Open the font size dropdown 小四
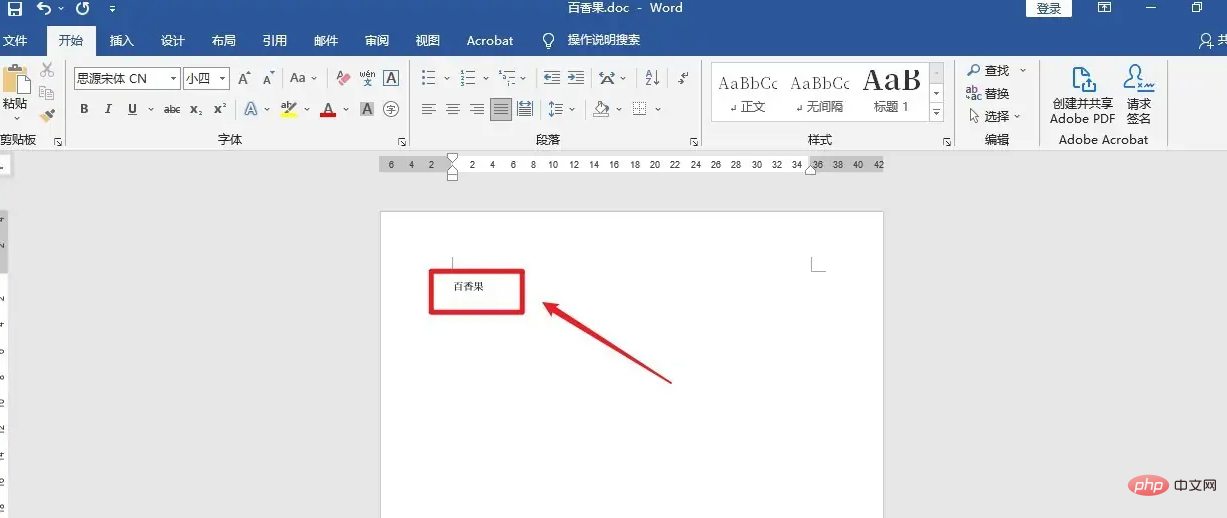Viewport: 1227px width, 518px height. 223,78
